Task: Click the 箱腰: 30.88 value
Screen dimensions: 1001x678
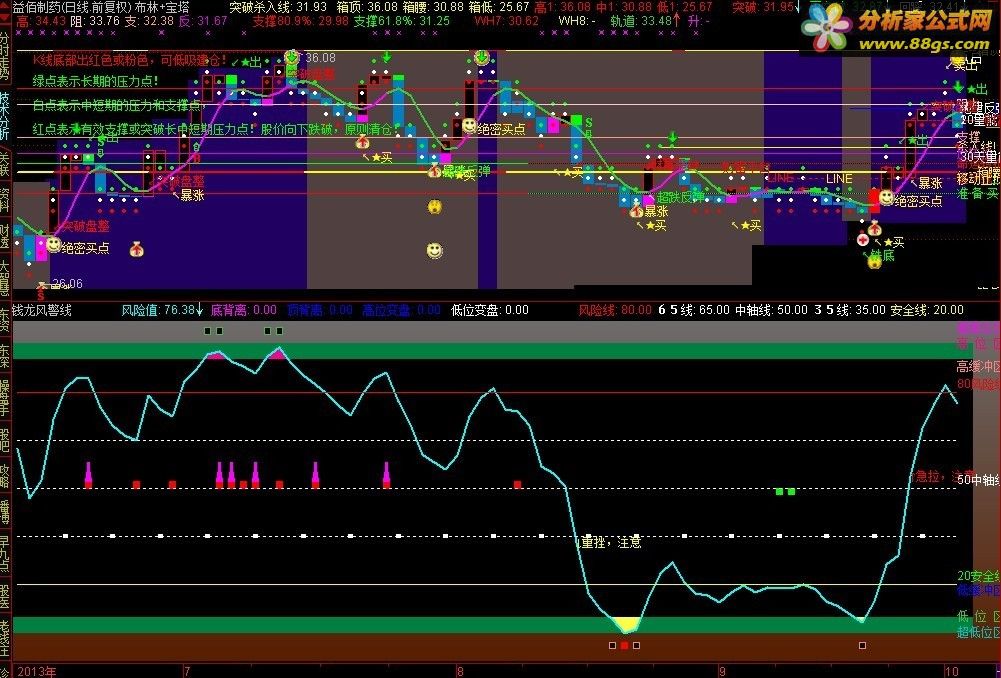Action: pyautogui.click(x=433, y=7)
